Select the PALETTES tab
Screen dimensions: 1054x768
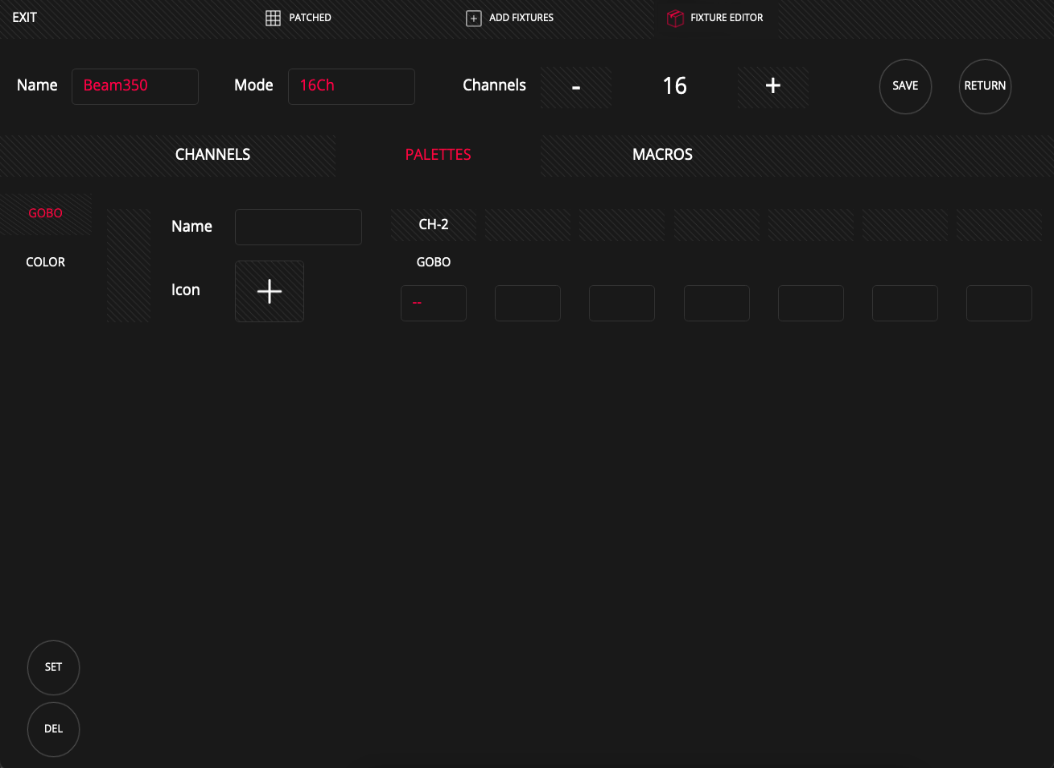[438, 155]
